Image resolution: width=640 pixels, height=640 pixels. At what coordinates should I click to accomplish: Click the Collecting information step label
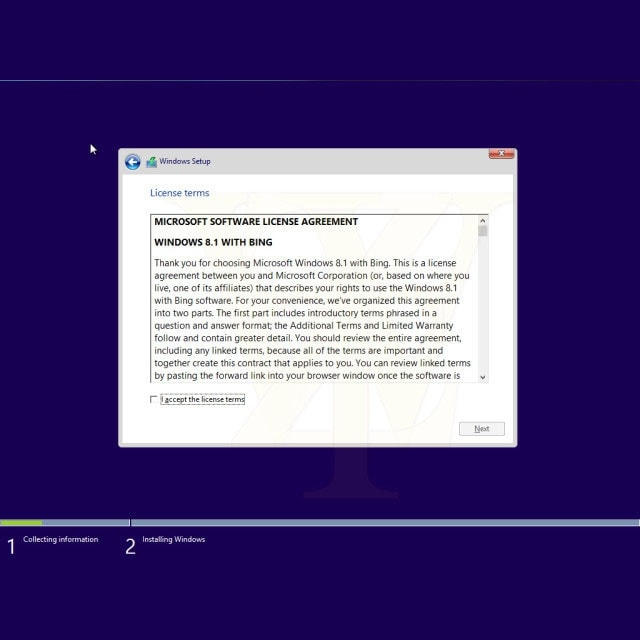coord(60,539)
